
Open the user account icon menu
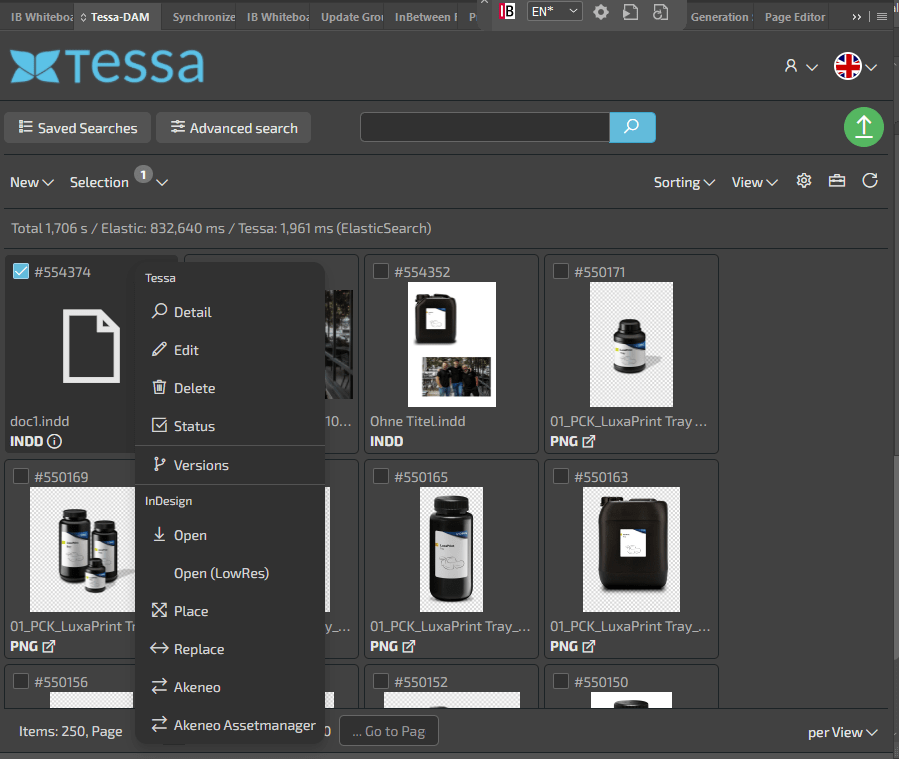(x=791, y=66)
